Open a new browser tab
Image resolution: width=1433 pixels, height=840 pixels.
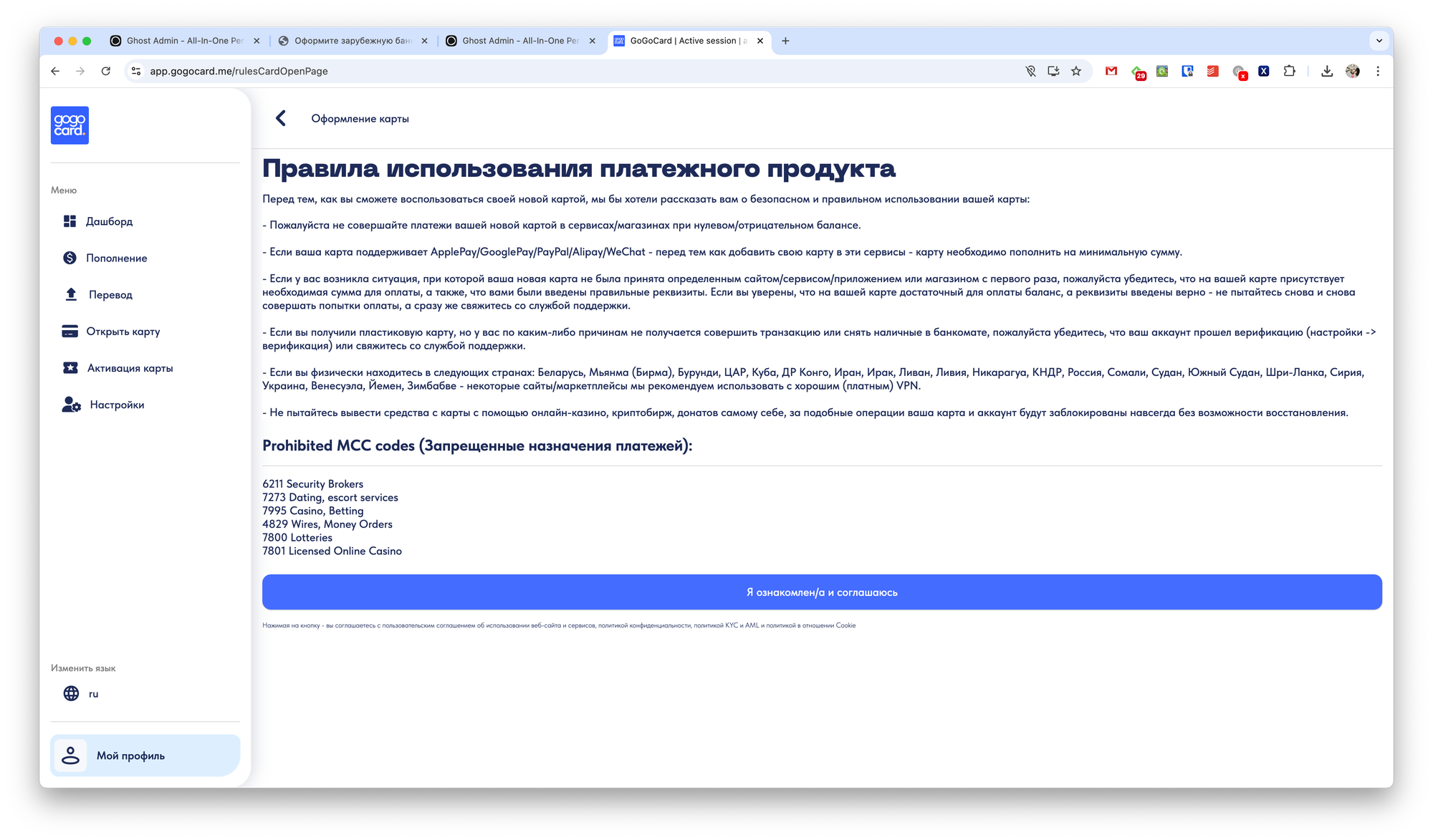pyautogui.click(x=785, y=41)
